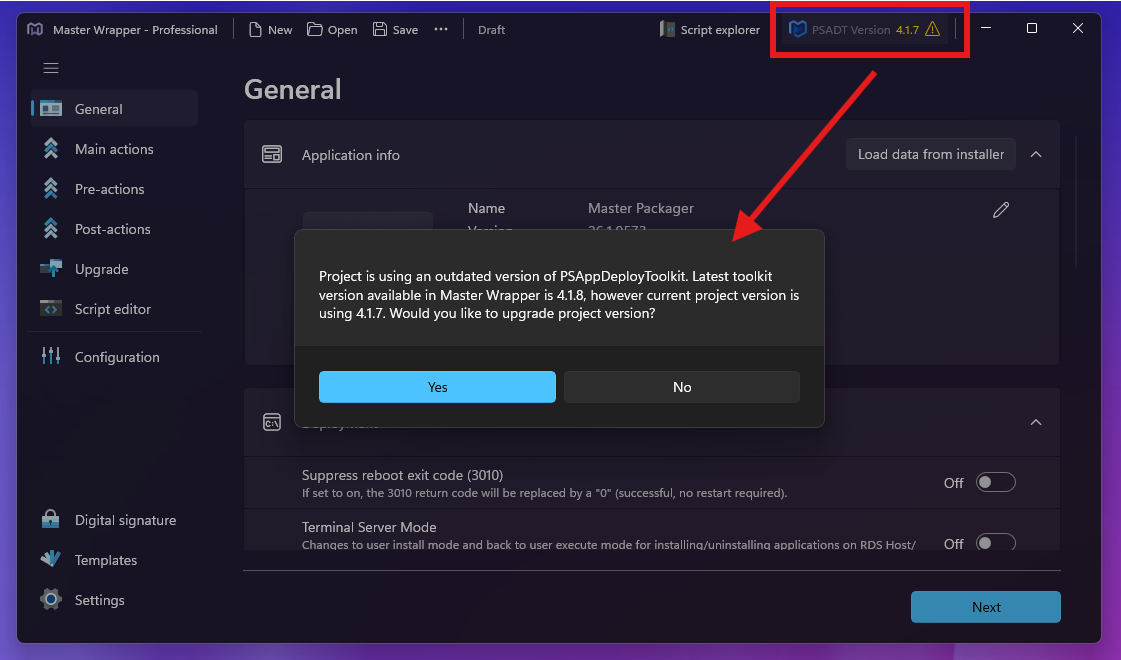Open the app Settings

(x=100, y=599)
